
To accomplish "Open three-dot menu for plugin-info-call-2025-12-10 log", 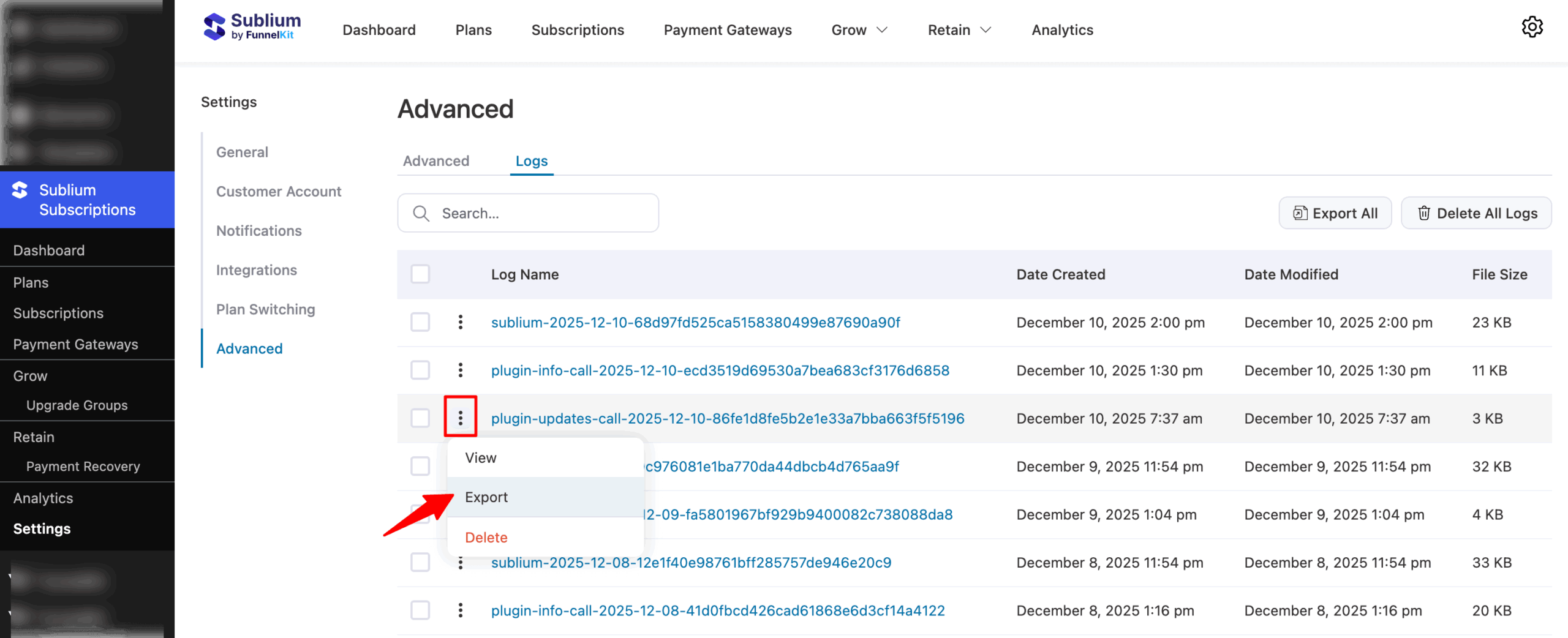I will point(461,370).
